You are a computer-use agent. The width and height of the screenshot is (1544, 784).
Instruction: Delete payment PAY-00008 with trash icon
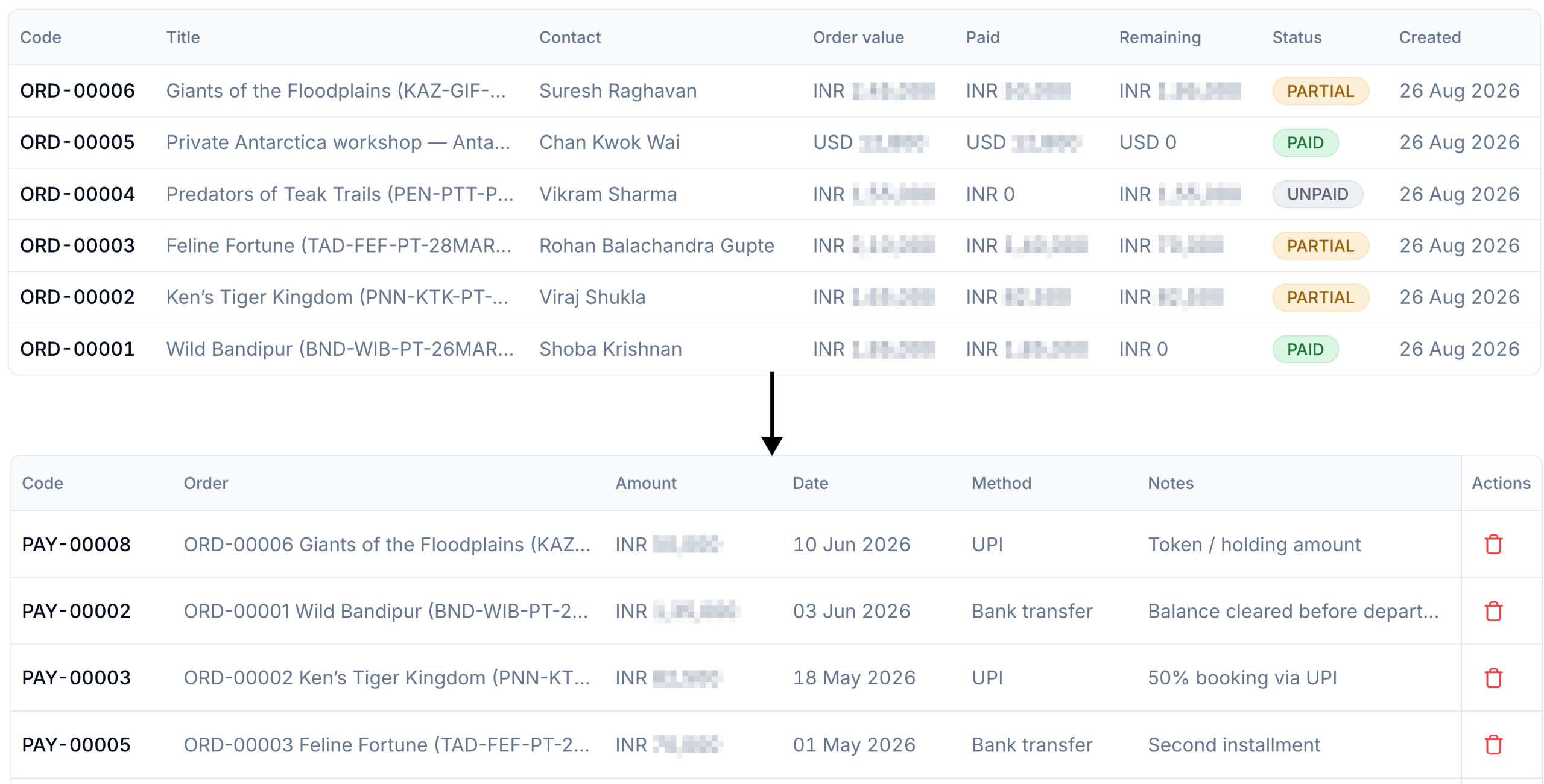[x=1493, y=544]
